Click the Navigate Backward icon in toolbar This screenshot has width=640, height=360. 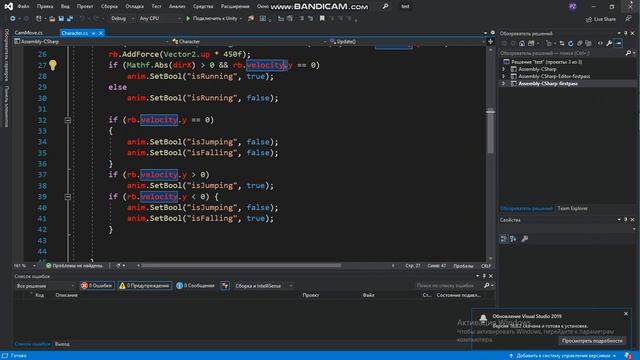pos(13,19)
